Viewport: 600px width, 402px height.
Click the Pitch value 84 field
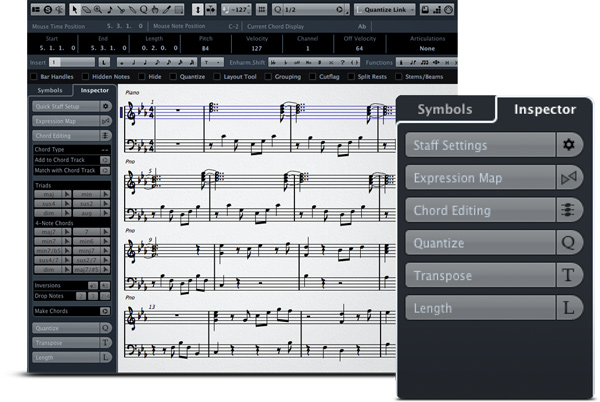click(x=205, y=49)
